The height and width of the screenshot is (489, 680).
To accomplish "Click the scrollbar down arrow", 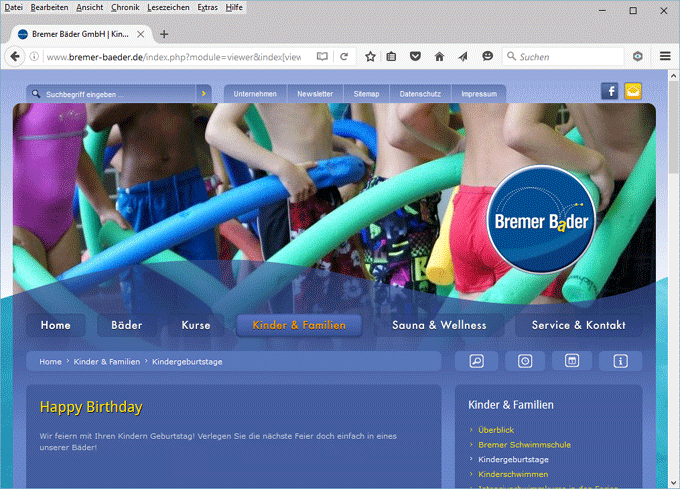I will (673, 482).
